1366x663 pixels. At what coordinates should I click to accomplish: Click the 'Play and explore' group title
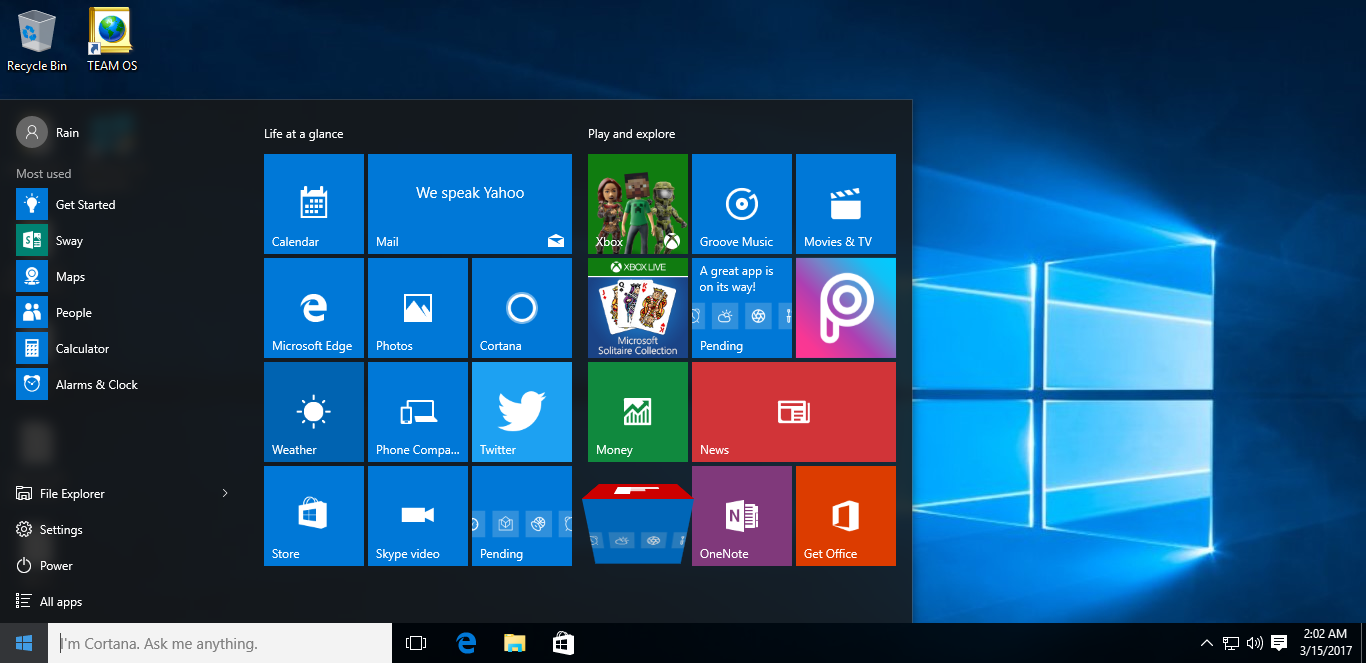point(631,134)
